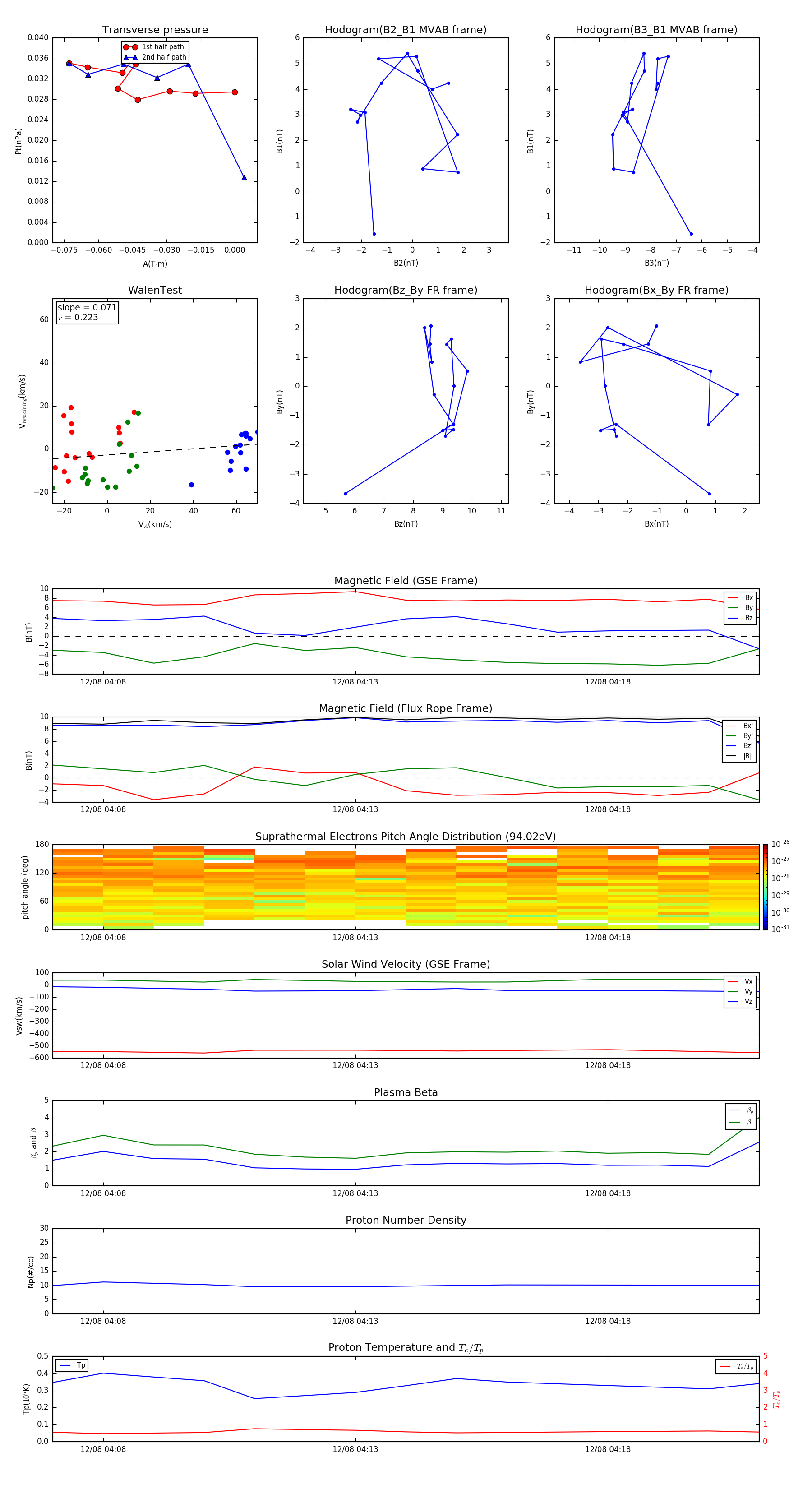Click the lowest blue triangle in Transverse pressure
Screen dimensions: 812x1489
point(244,178)
